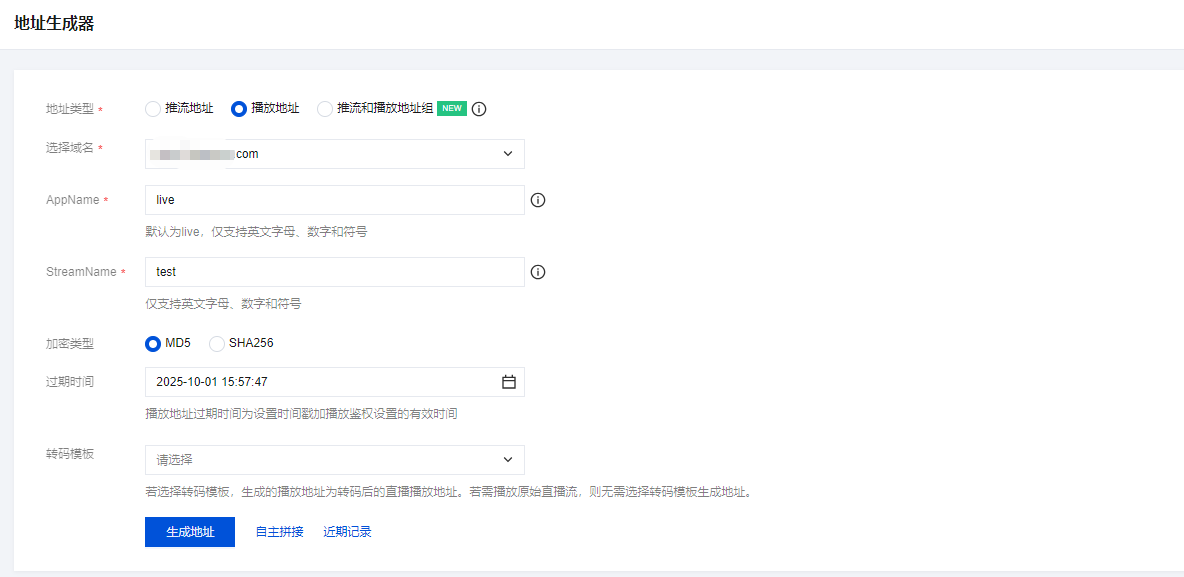This screenshot has height=577, width=1184.
Task: Select the 播放地址 radio option
Action: click(x=239, y=109)
